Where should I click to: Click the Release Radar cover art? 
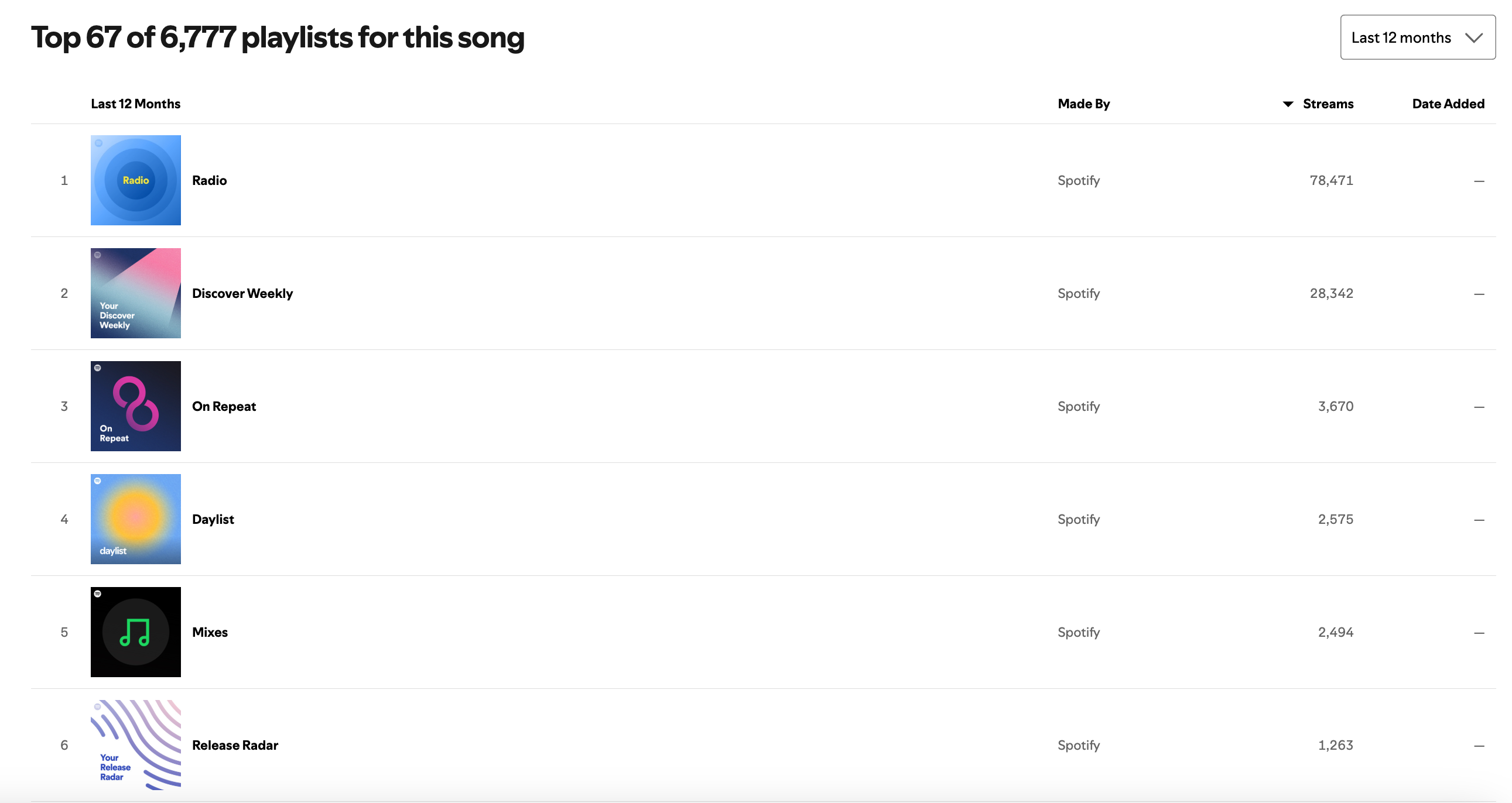136,744
